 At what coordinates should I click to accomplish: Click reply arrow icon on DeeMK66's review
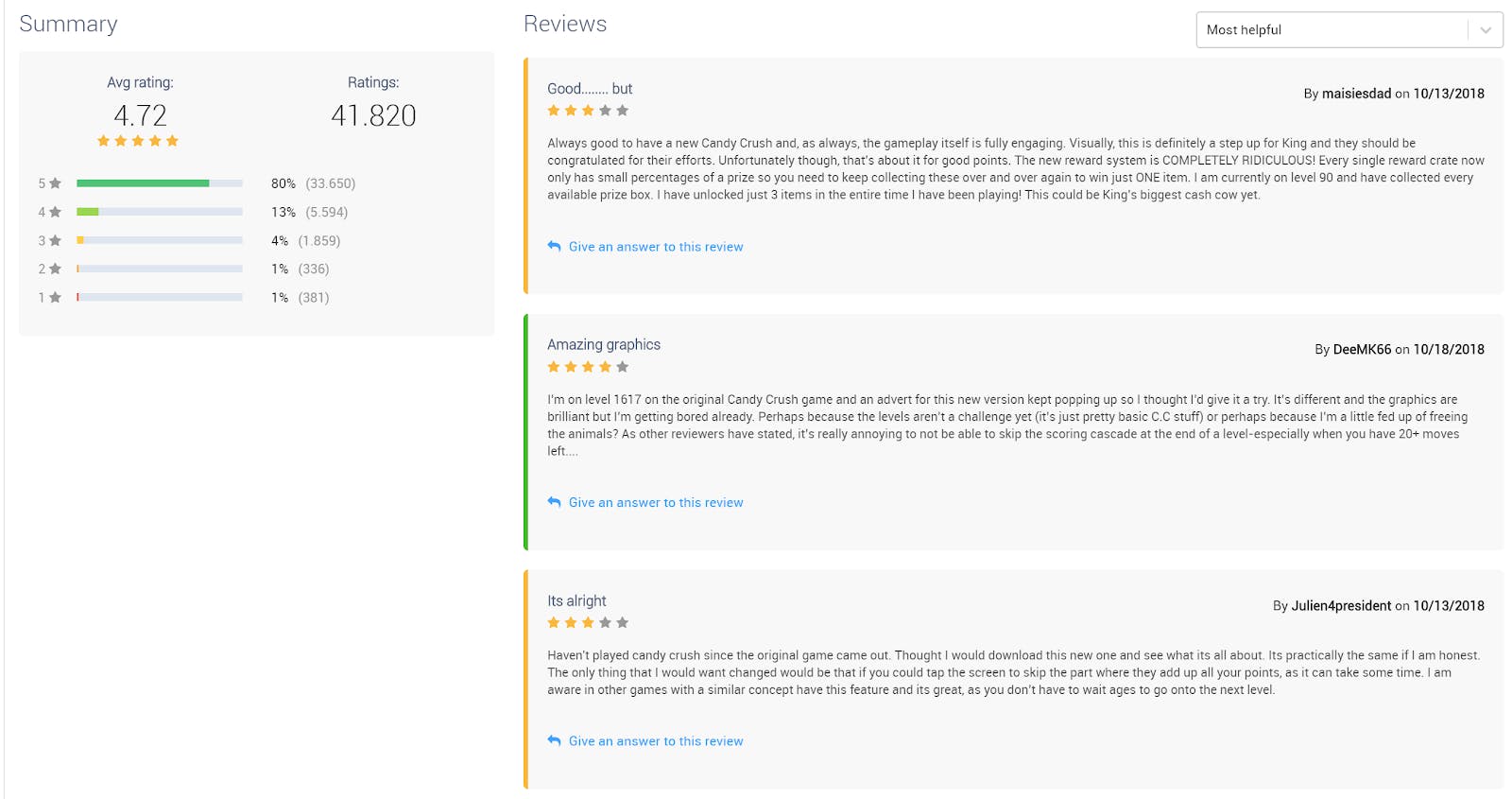pyautogui.click(x=555, y=502)
